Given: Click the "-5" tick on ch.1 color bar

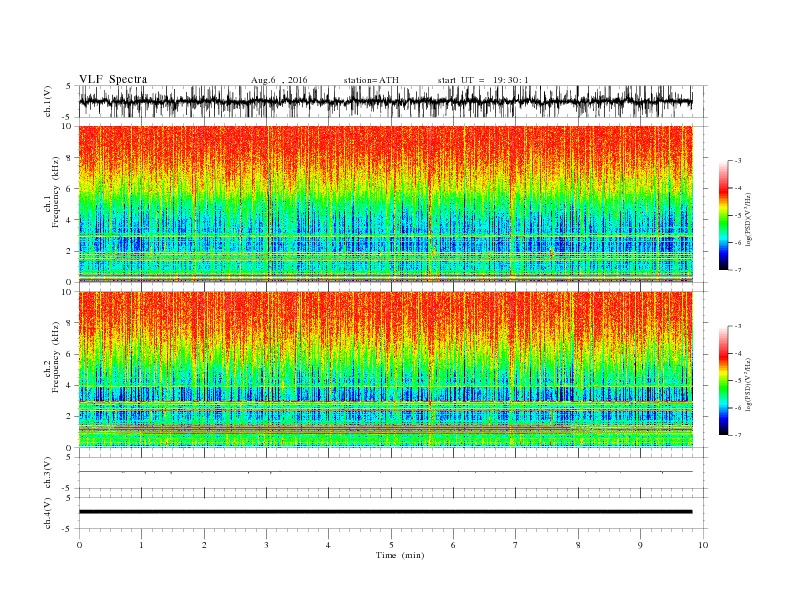Looking at the screenshot, I should tap(738, 215).
